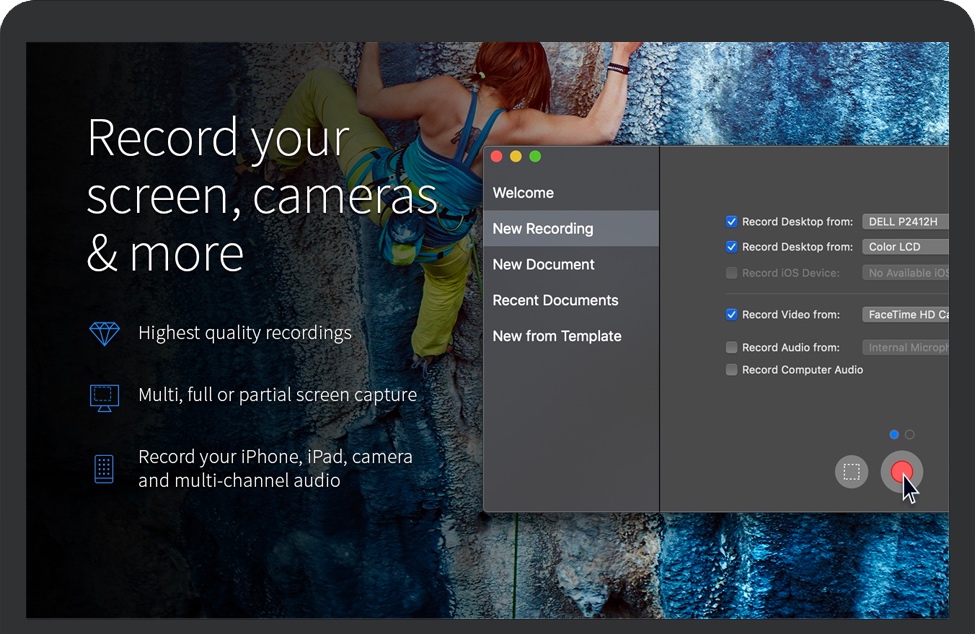Select Welcome in the sidebar
The image size is (975, 634).
523,193
